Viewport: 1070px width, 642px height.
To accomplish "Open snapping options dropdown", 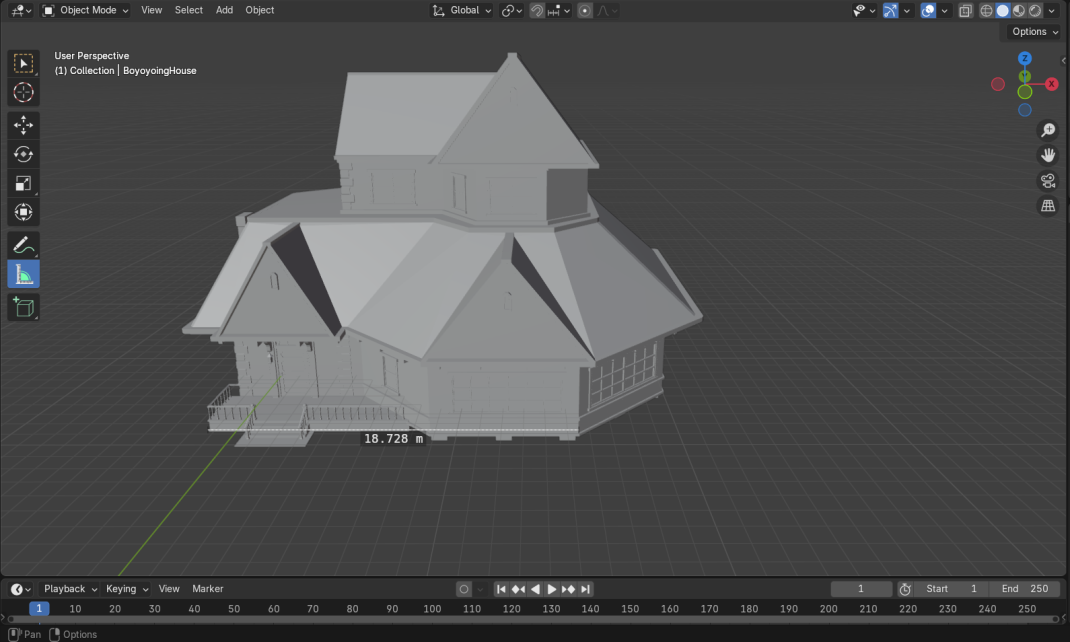I will coord(559,10).
